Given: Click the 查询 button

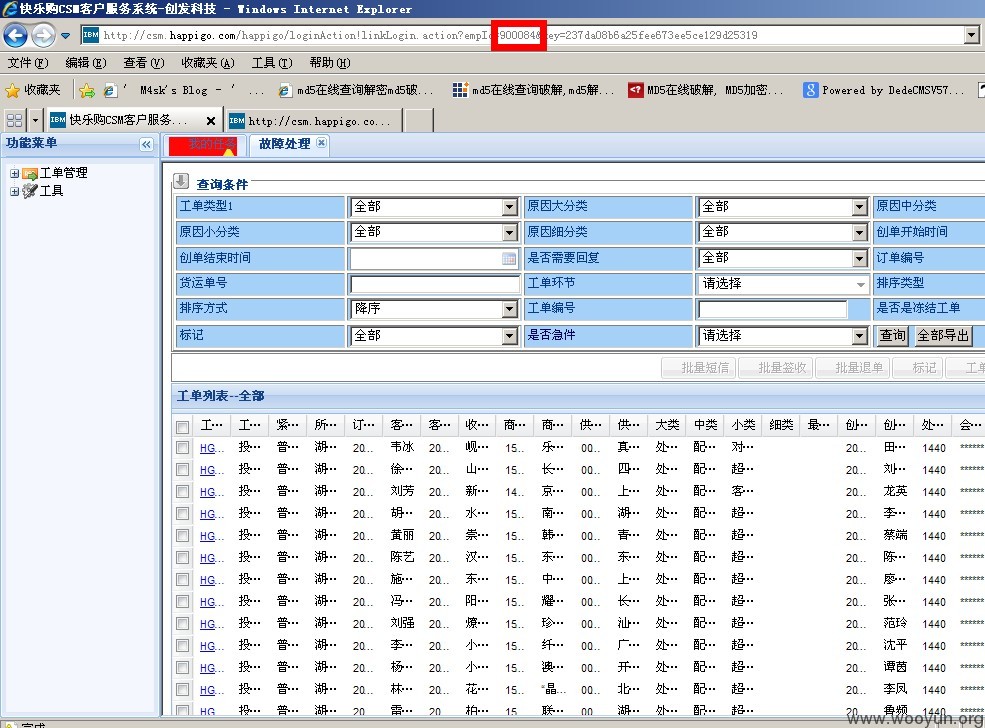Looking at the screenshot, I should pyautogui.click(x=892, y=335).
